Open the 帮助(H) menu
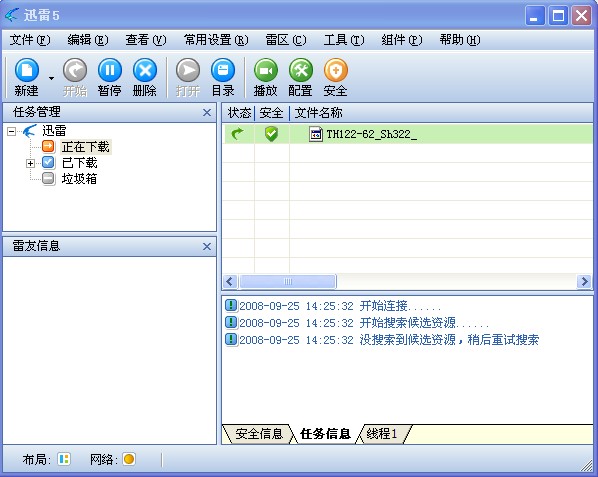Viewport: 598px width, 477px height. (460, 40)
